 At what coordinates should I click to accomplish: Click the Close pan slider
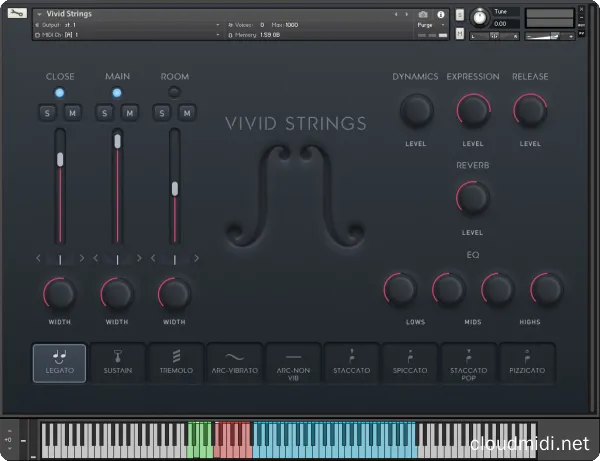(x=60, y=260)
